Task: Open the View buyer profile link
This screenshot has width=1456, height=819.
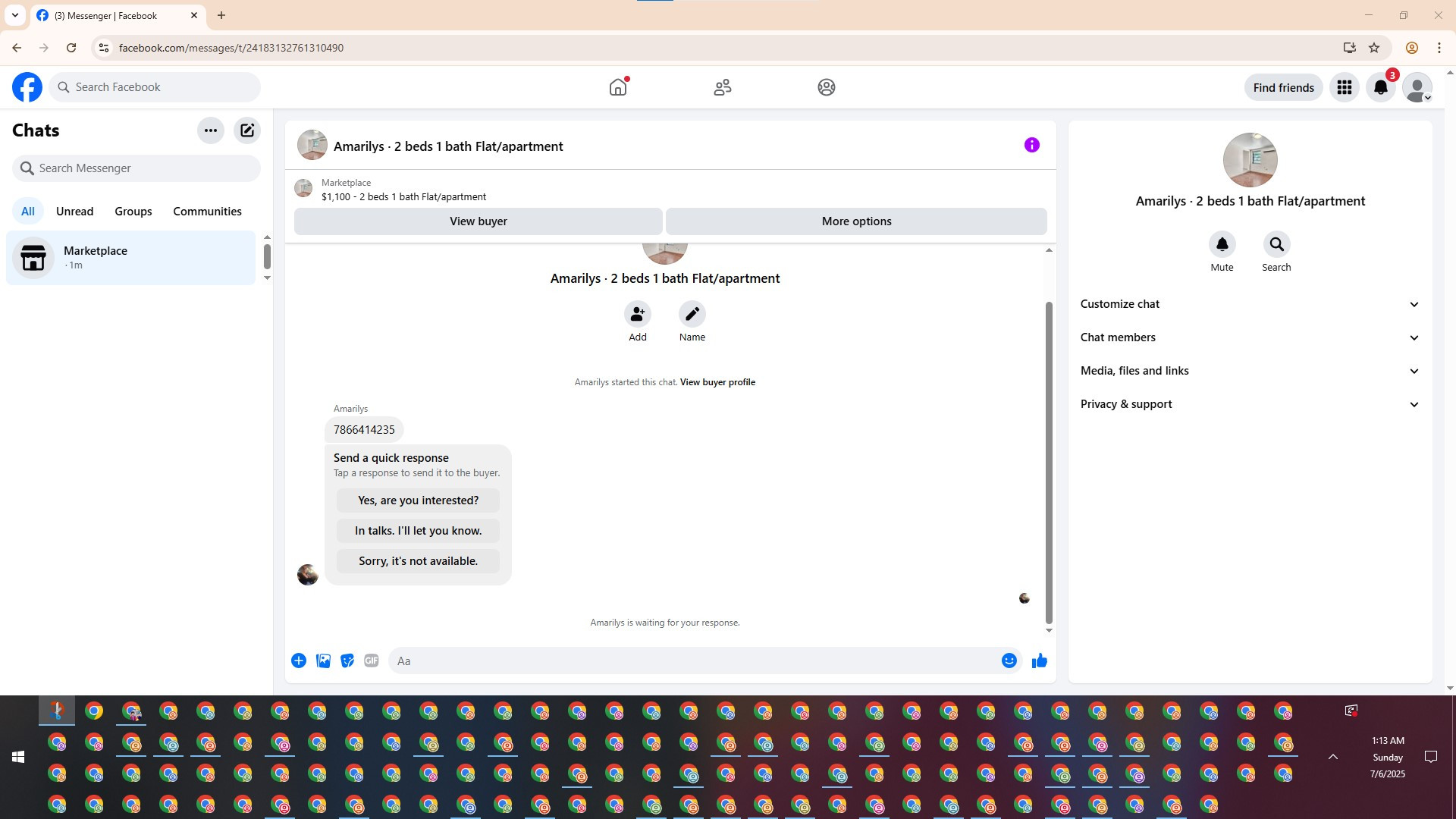Action: coord(717,382)
